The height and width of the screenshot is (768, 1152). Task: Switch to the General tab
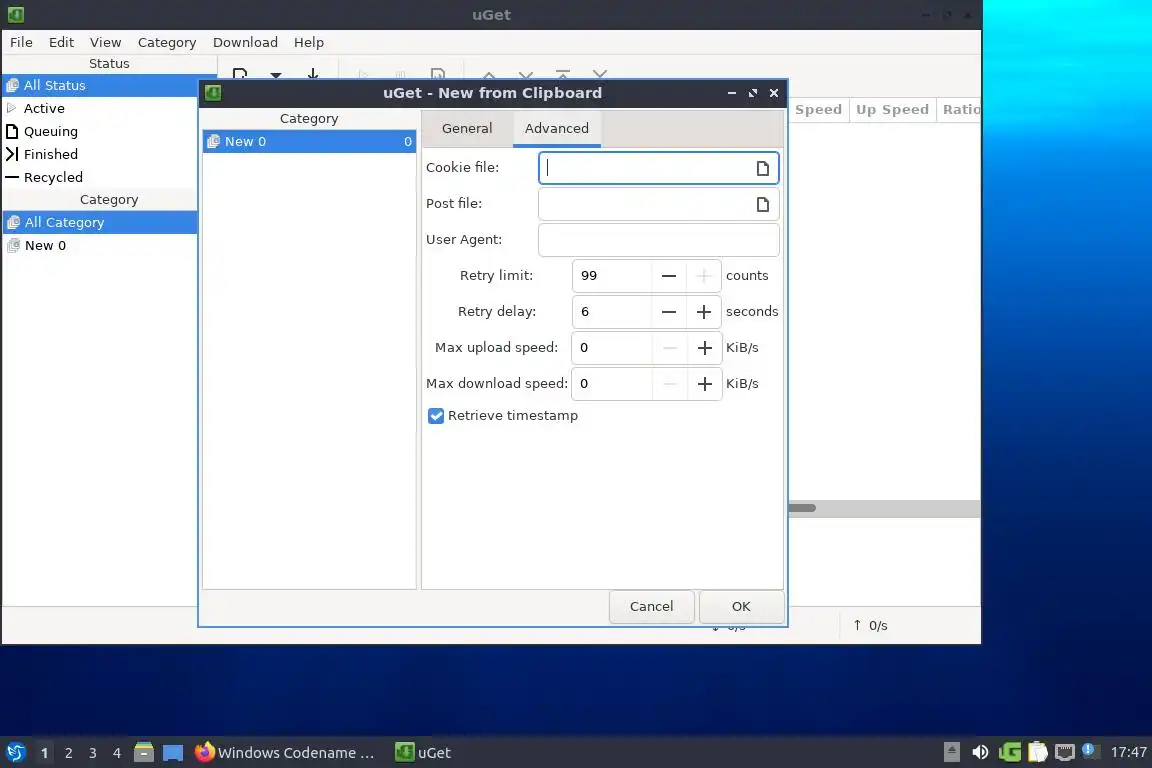click(x=467, y=129)
